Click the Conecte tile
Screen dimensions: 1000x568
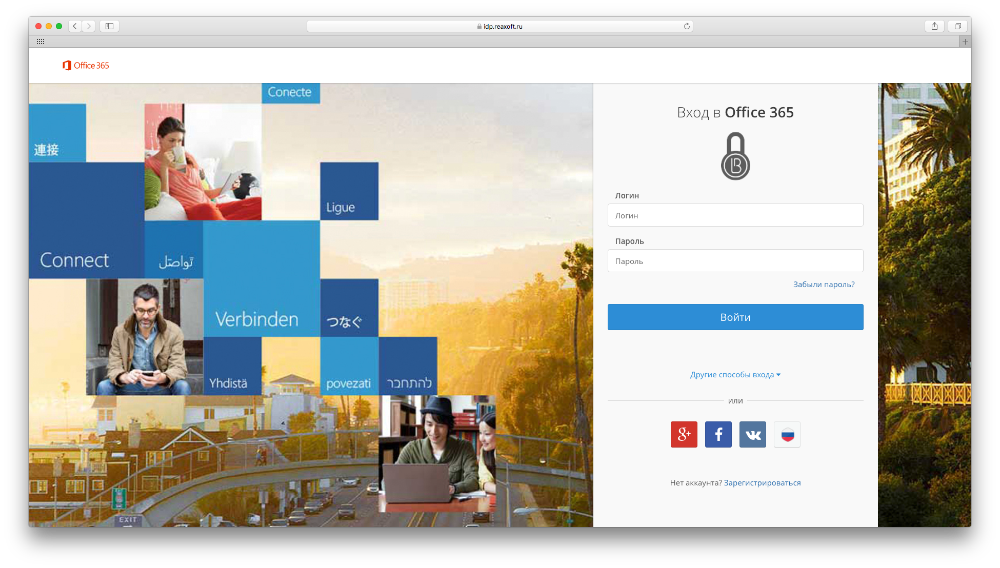(291, 93)
